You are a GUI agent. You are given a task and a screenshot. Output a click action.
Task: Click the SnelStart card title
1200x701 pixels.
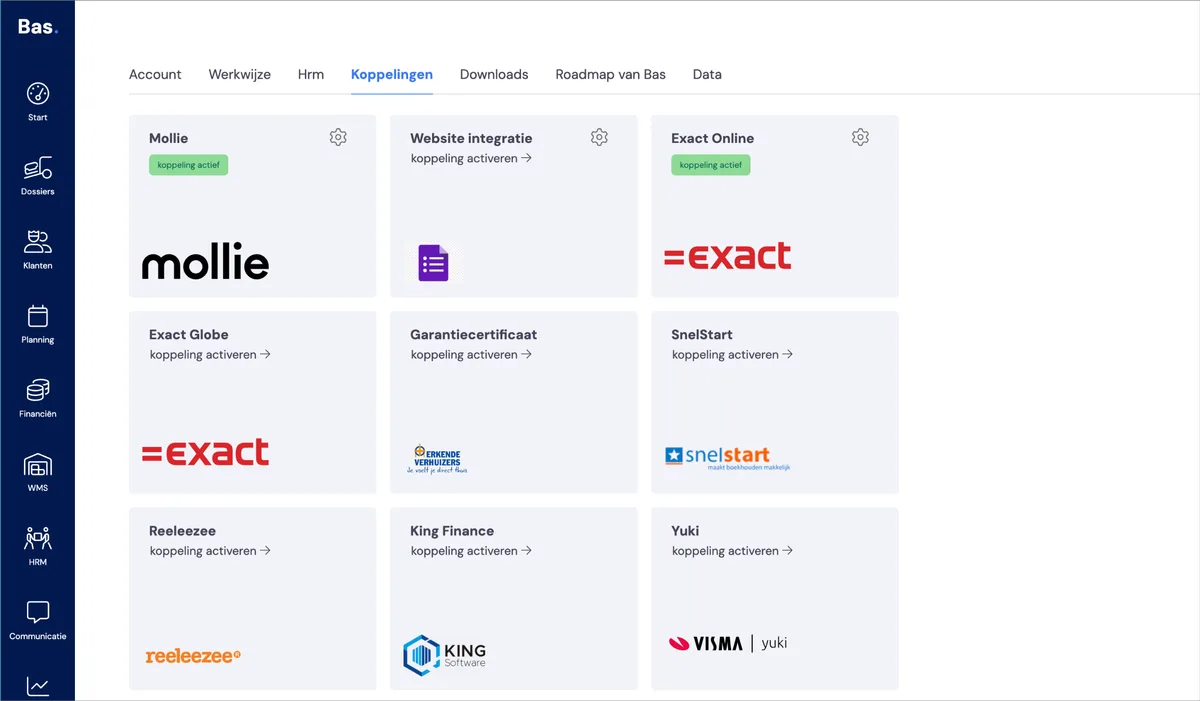(x=702, y=334)
